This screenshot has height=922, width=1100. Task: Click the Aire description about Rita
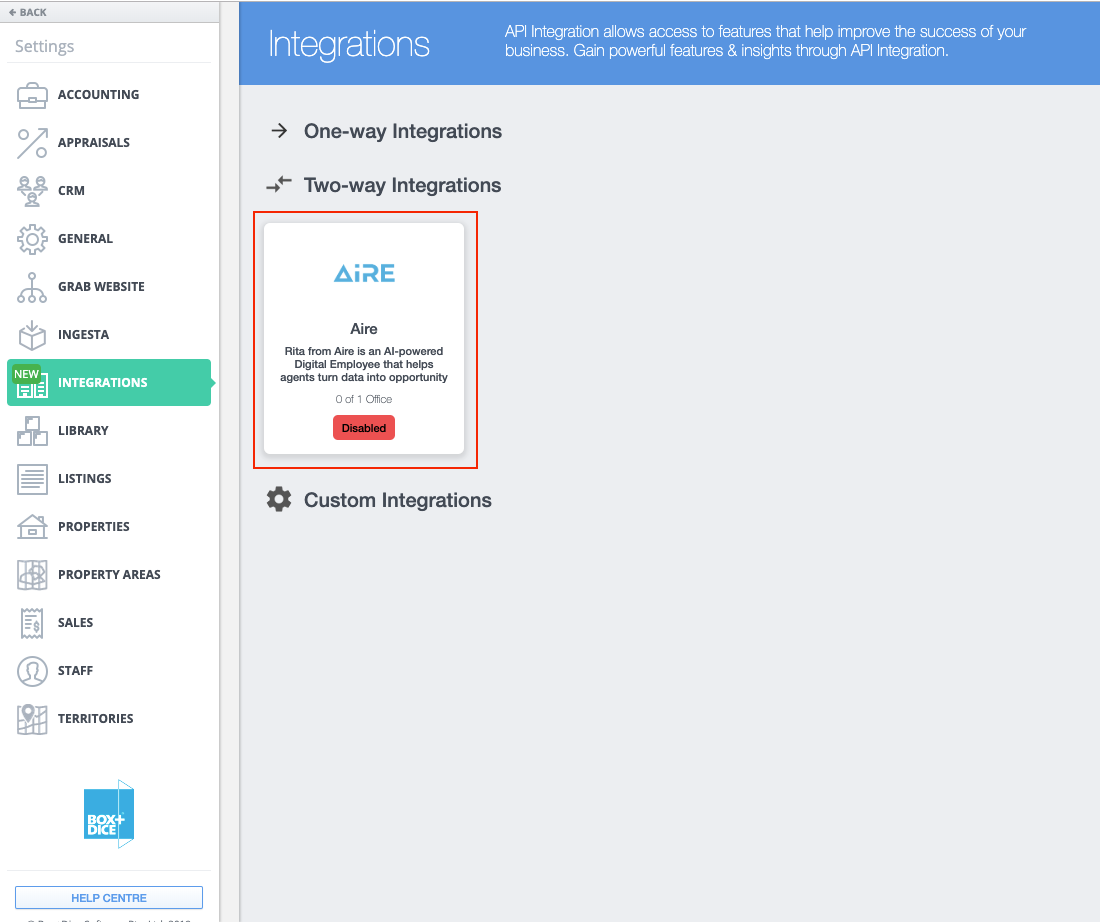point(364,364)
